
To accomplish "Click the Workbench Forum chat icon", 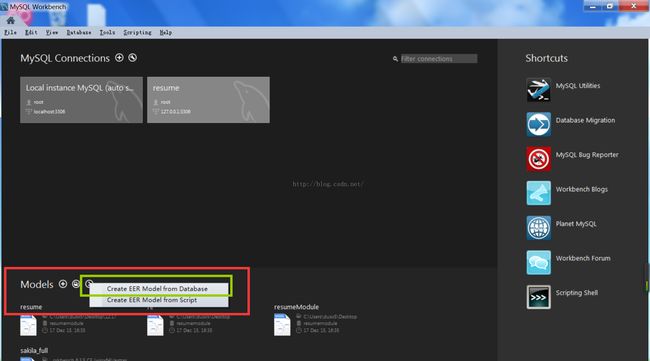I will [538, 262].
